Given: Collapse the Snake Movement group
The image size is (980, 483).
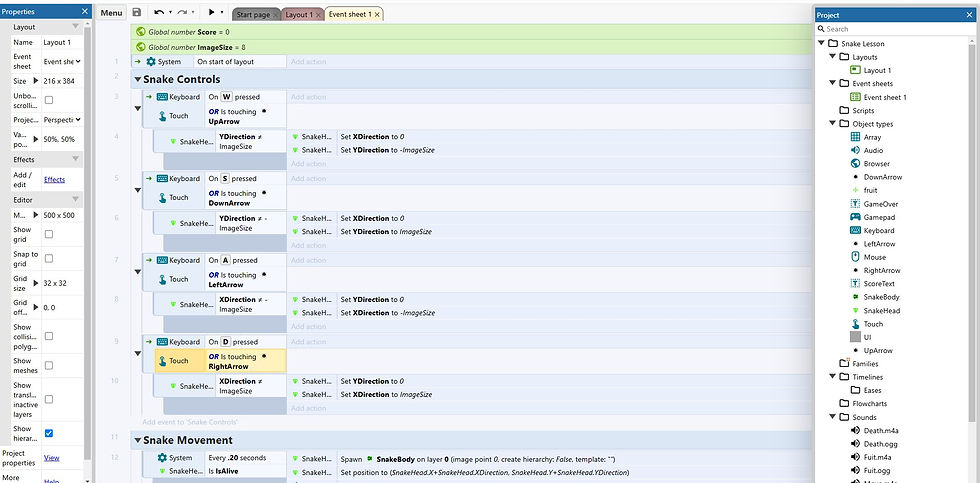Looking at the screenshot, I should (x=138, y=441).
